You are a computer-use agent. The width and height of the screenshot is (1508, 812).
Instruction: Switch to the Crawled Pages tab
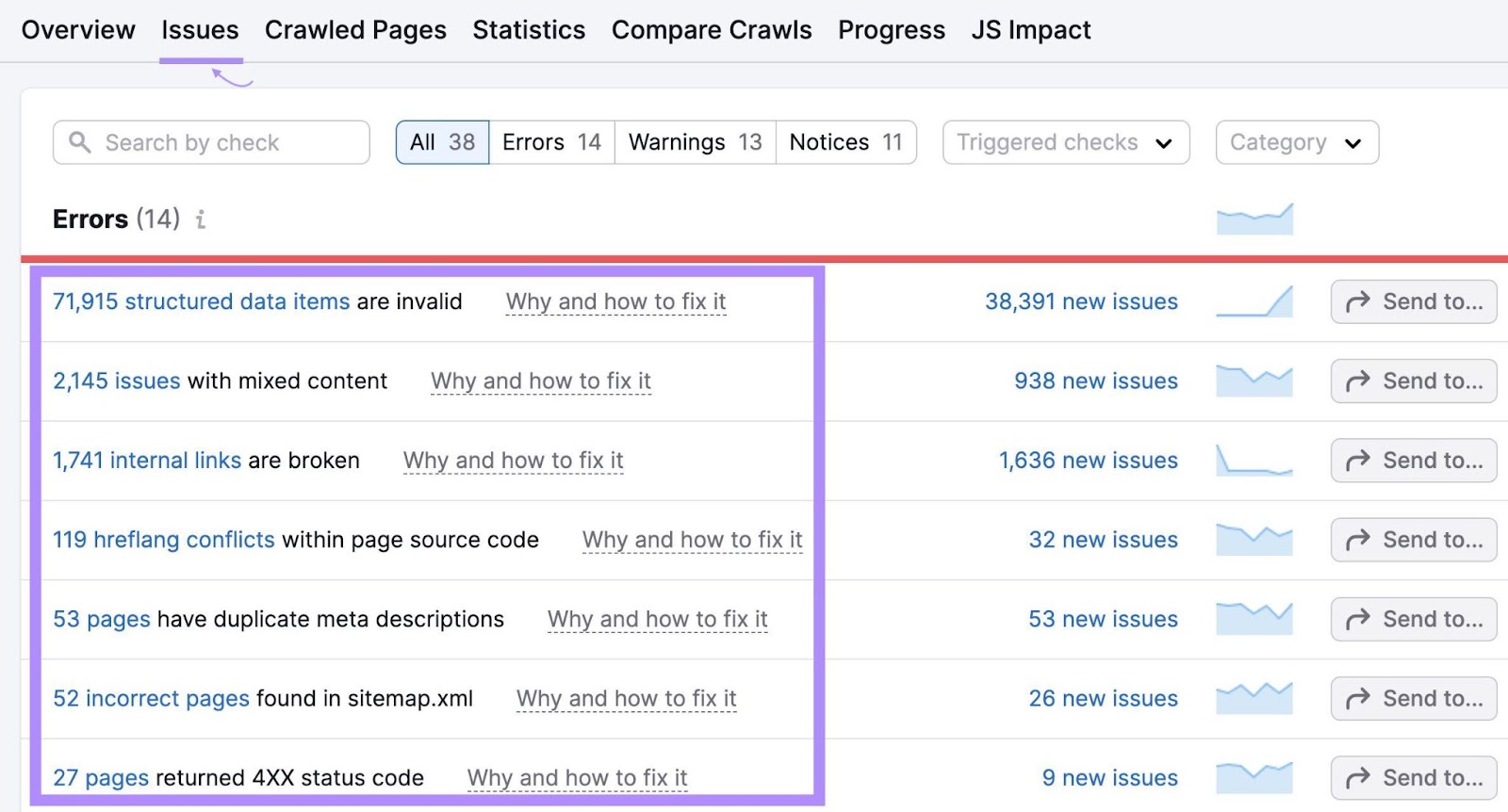coord(355,30)
